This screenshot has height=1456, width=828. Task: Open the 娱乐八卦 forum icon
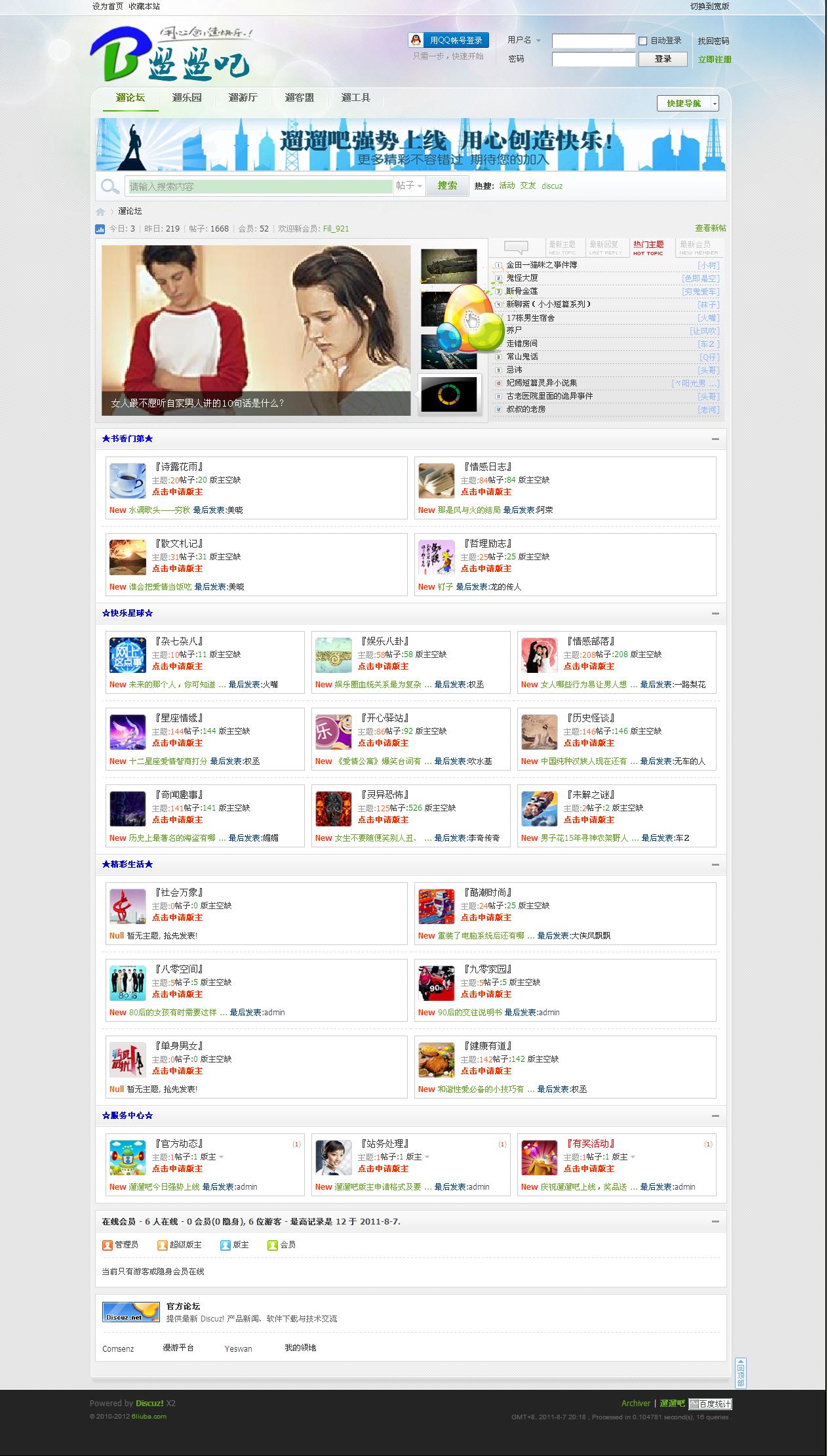coord(334,655)
